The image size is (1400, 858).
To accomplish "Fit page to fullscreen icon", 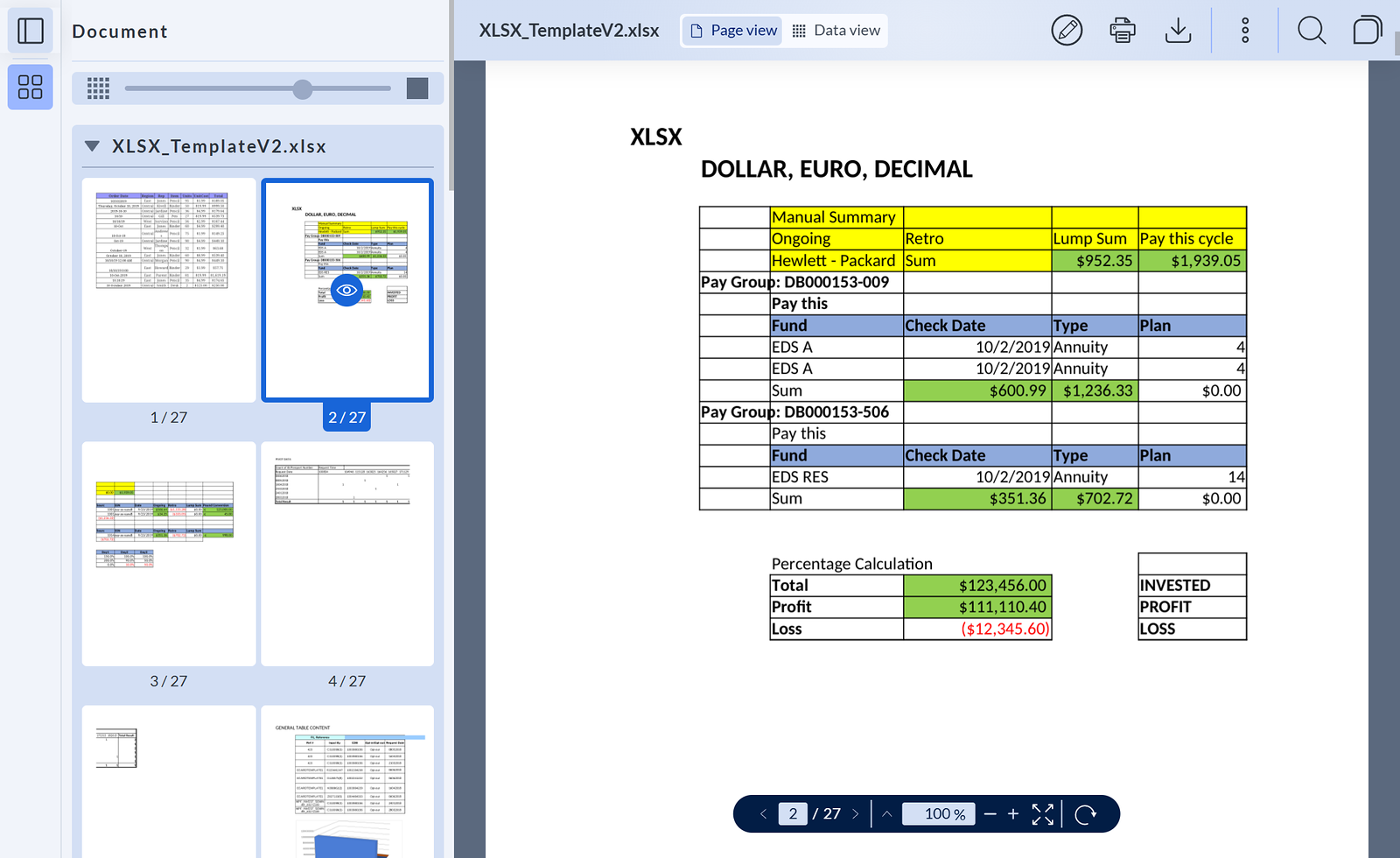I will pos(1043,814).
